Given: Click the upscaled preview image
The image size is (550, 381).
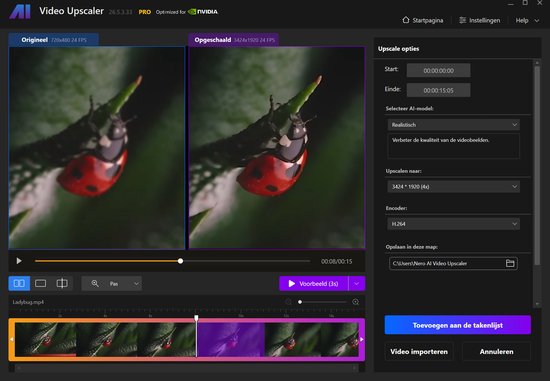Looking at the screenshot, I should pos(277,148).
